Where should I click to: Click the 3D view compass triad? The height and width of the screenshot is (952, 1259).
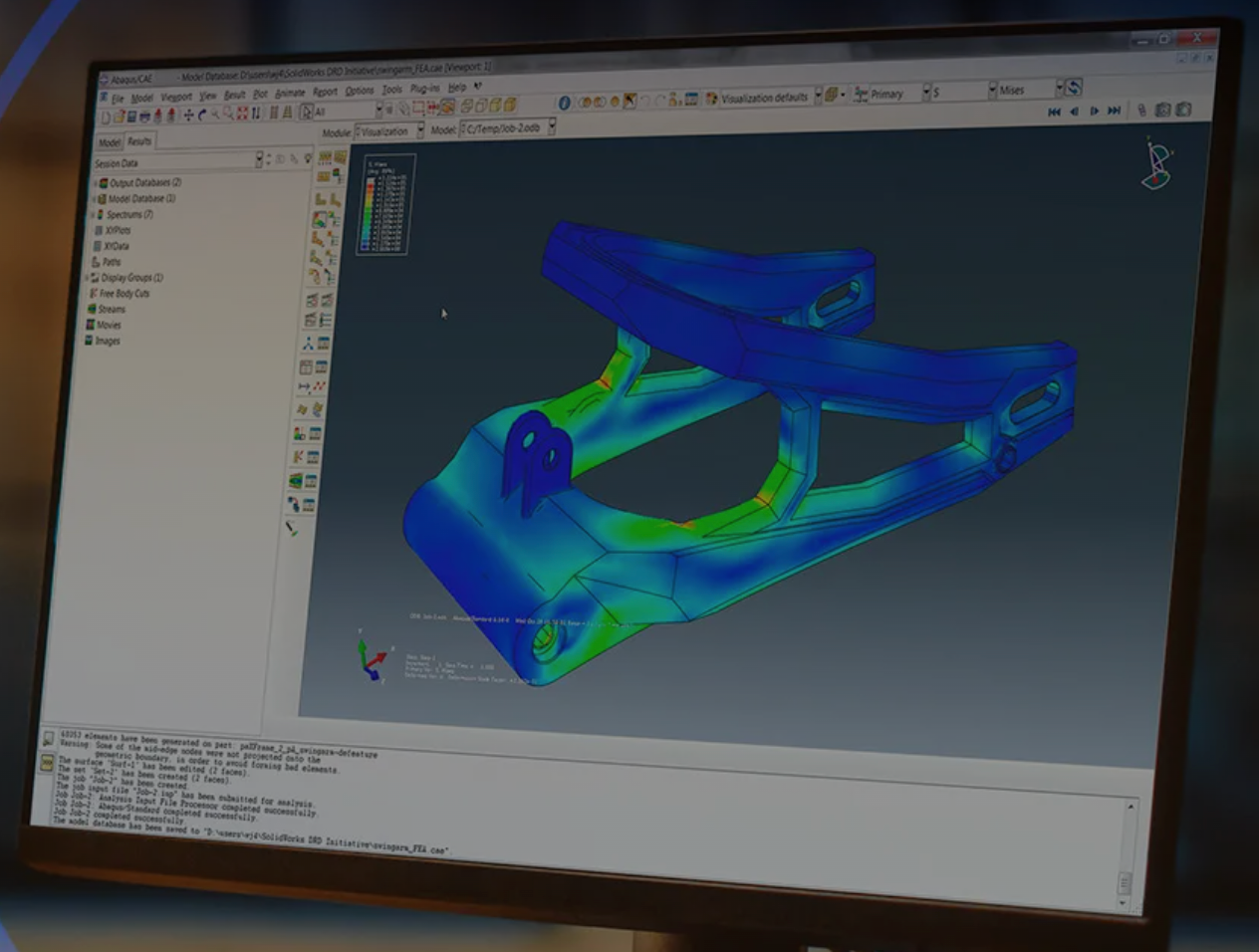coord(1156,165)
